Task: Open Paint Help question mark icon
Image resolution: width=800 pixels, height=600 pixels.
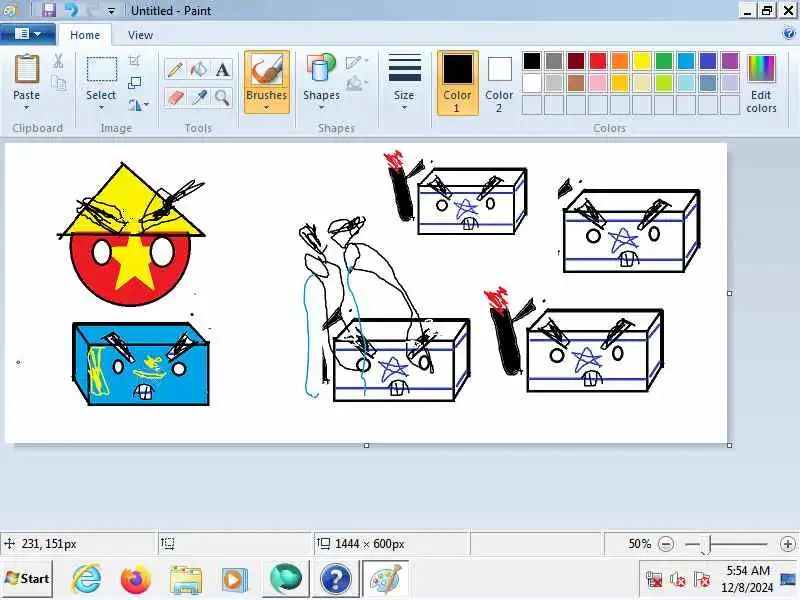Action: click(788, 34)
